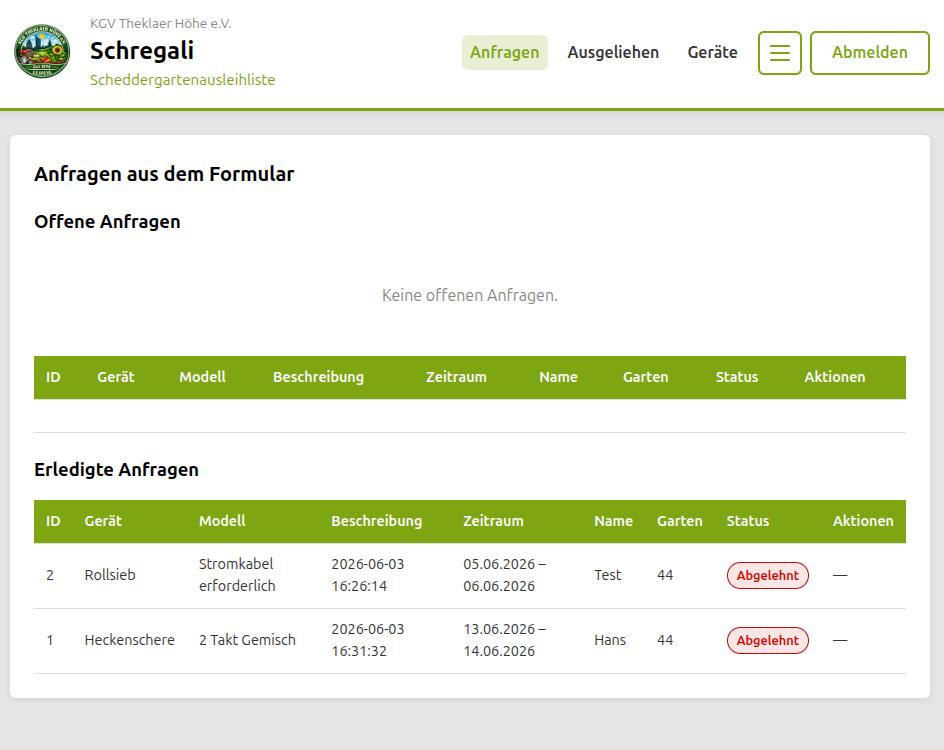944x750 pixels.
Task: Click garden number 44 in Test row
Action: (665, 575)
